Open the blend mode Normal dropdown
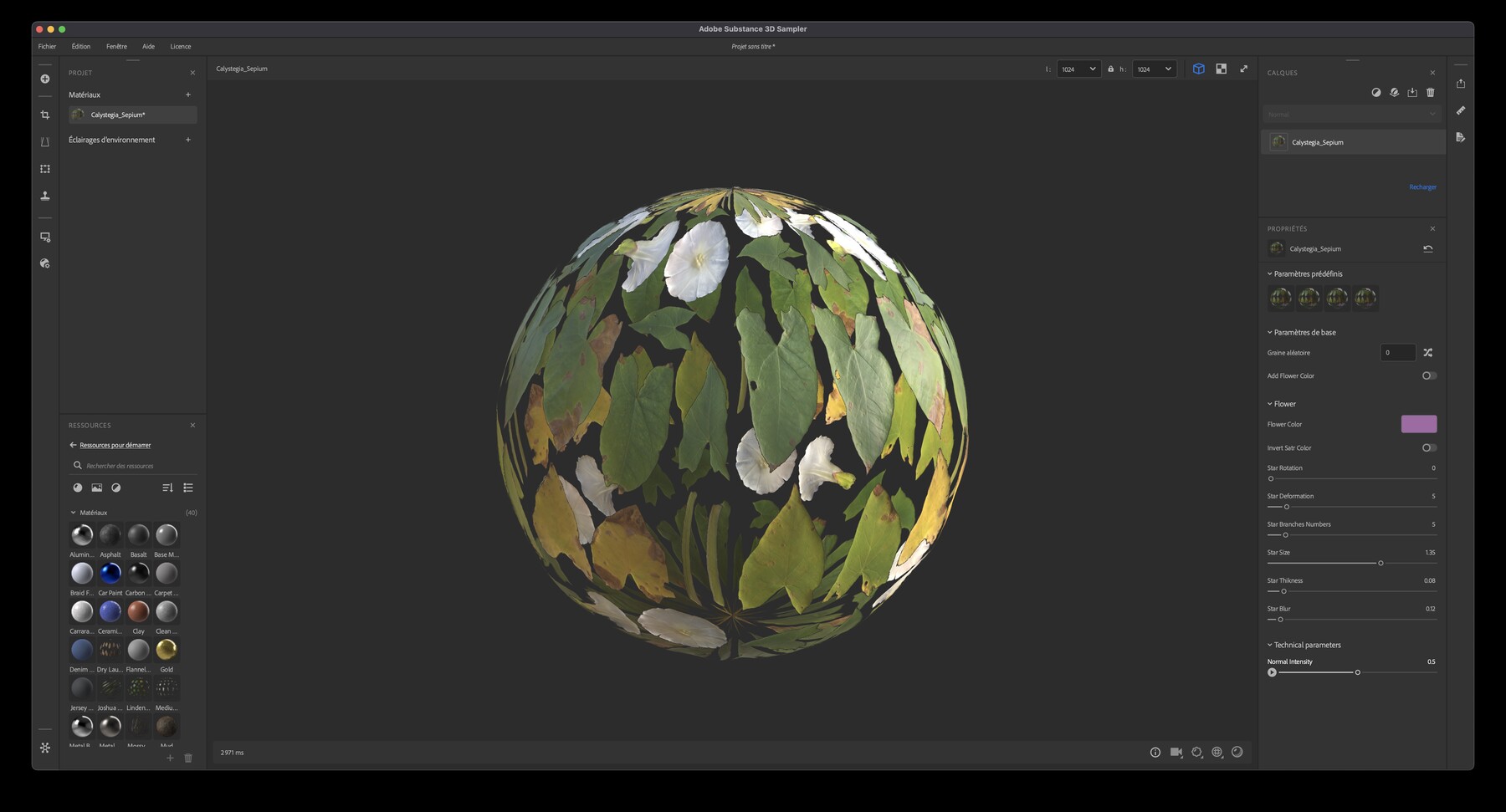This screenshot has width=1506, height=812. (x=1352, y=114)
